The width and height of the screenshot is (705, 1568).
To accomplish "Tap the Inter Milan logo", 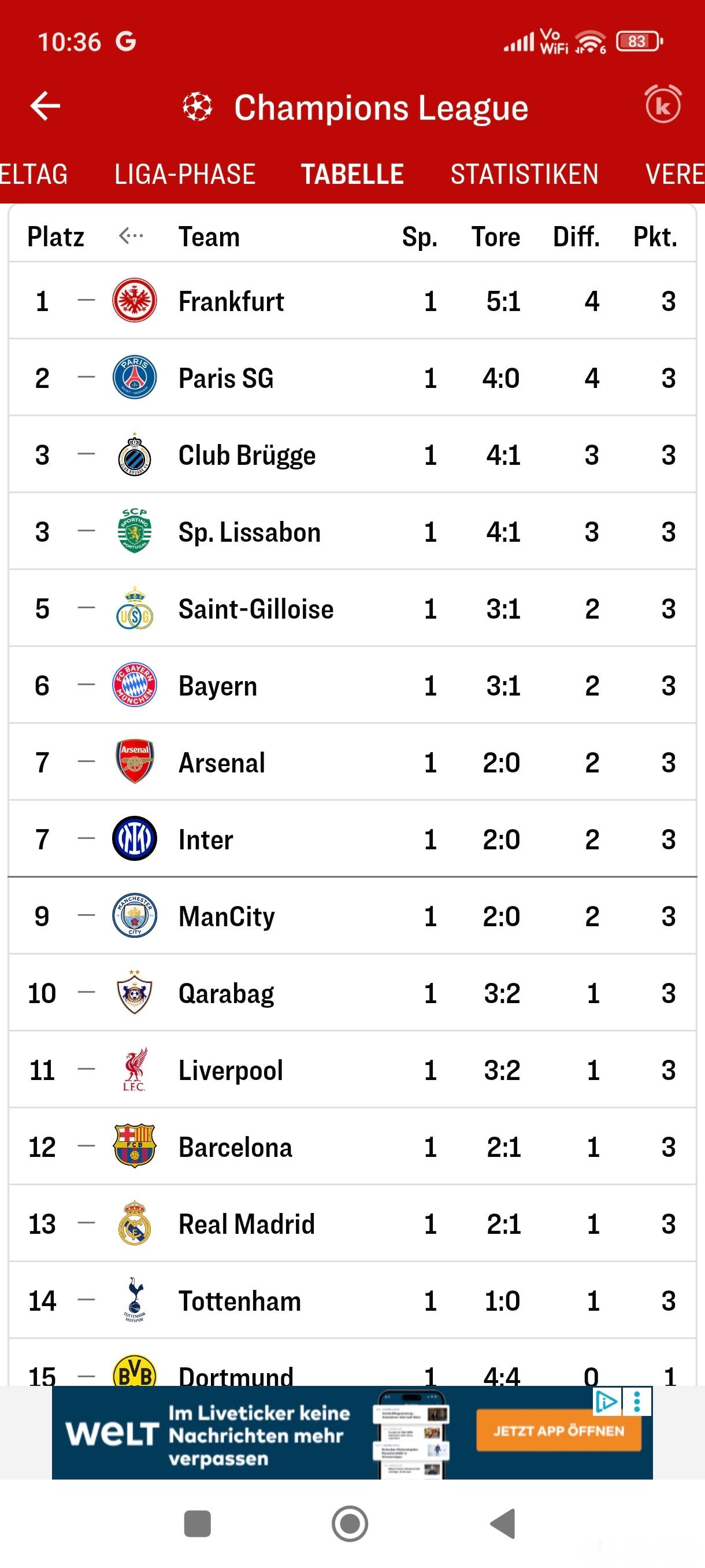I will tap(135, 839).
